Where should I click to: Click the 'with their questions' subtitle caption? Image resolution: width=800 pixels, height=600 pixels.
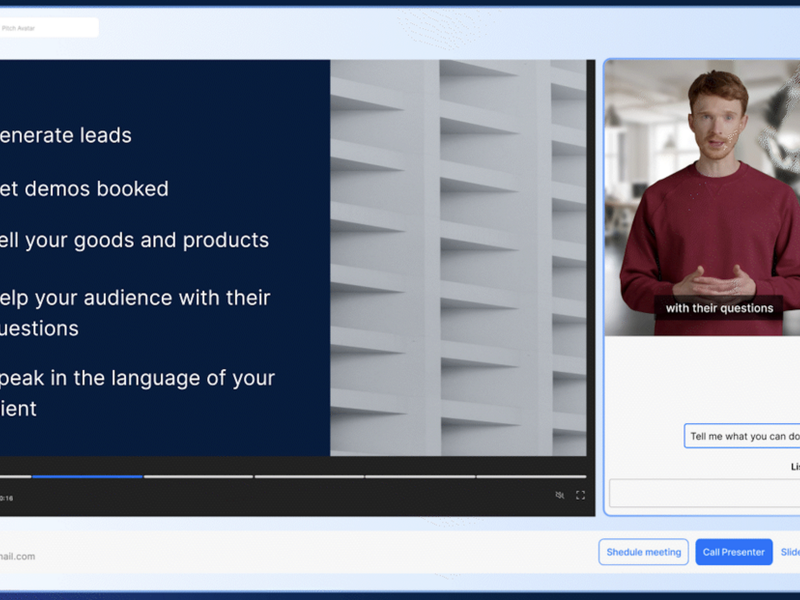pyautogui.click(x=719, y=308)
